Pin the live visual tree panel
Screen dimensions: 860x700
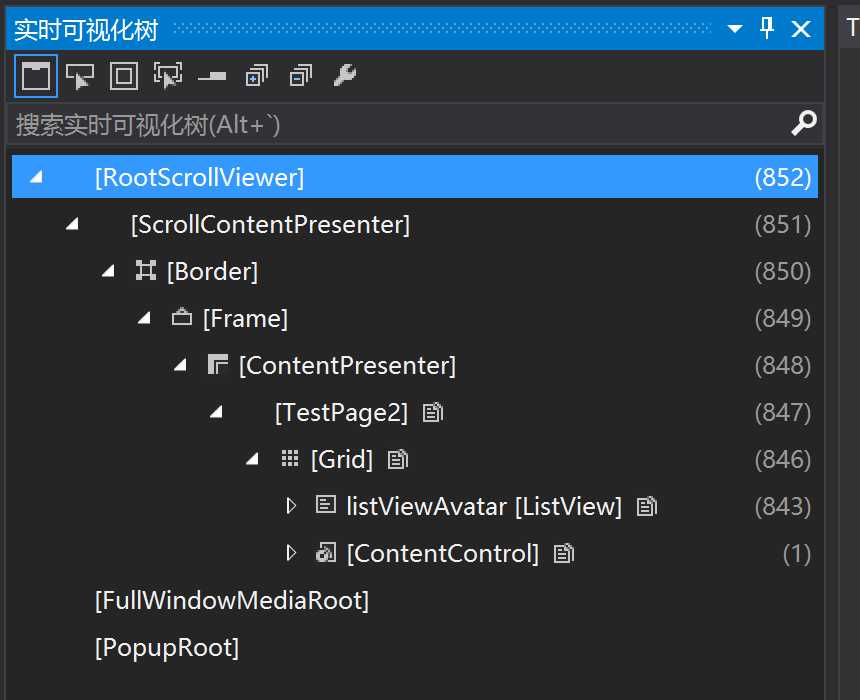(768, 29)
